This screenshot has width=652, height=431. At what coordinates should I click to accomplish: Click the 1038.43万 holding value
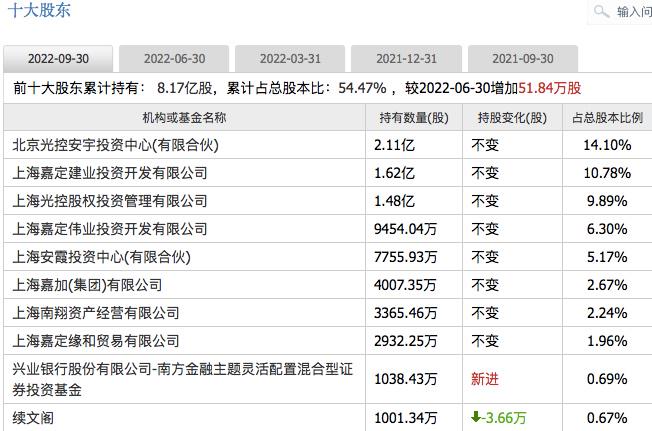405,379
